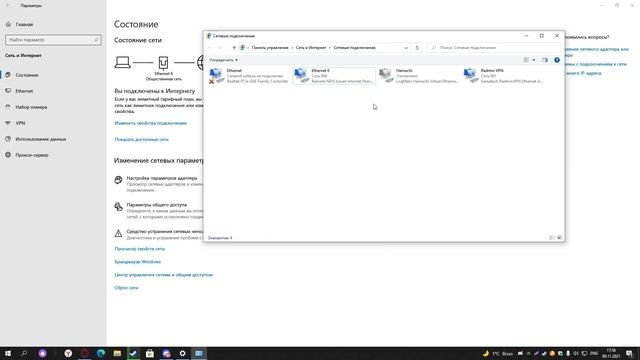This screenshot has height=360, width=640.
Task: Open taskbar search magnifier
Action: click(24, 353)
